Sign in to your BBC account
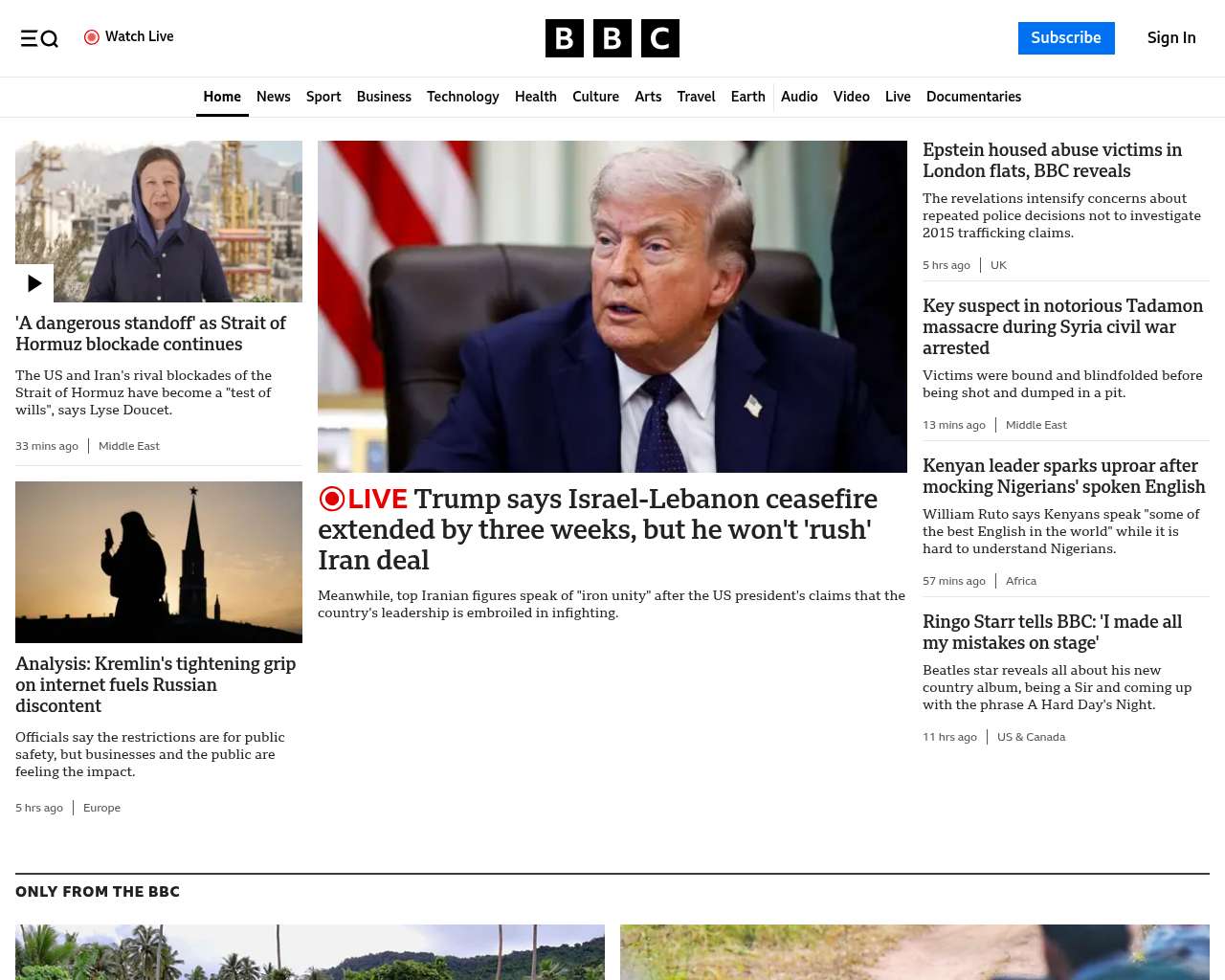 pos(1171,38)
